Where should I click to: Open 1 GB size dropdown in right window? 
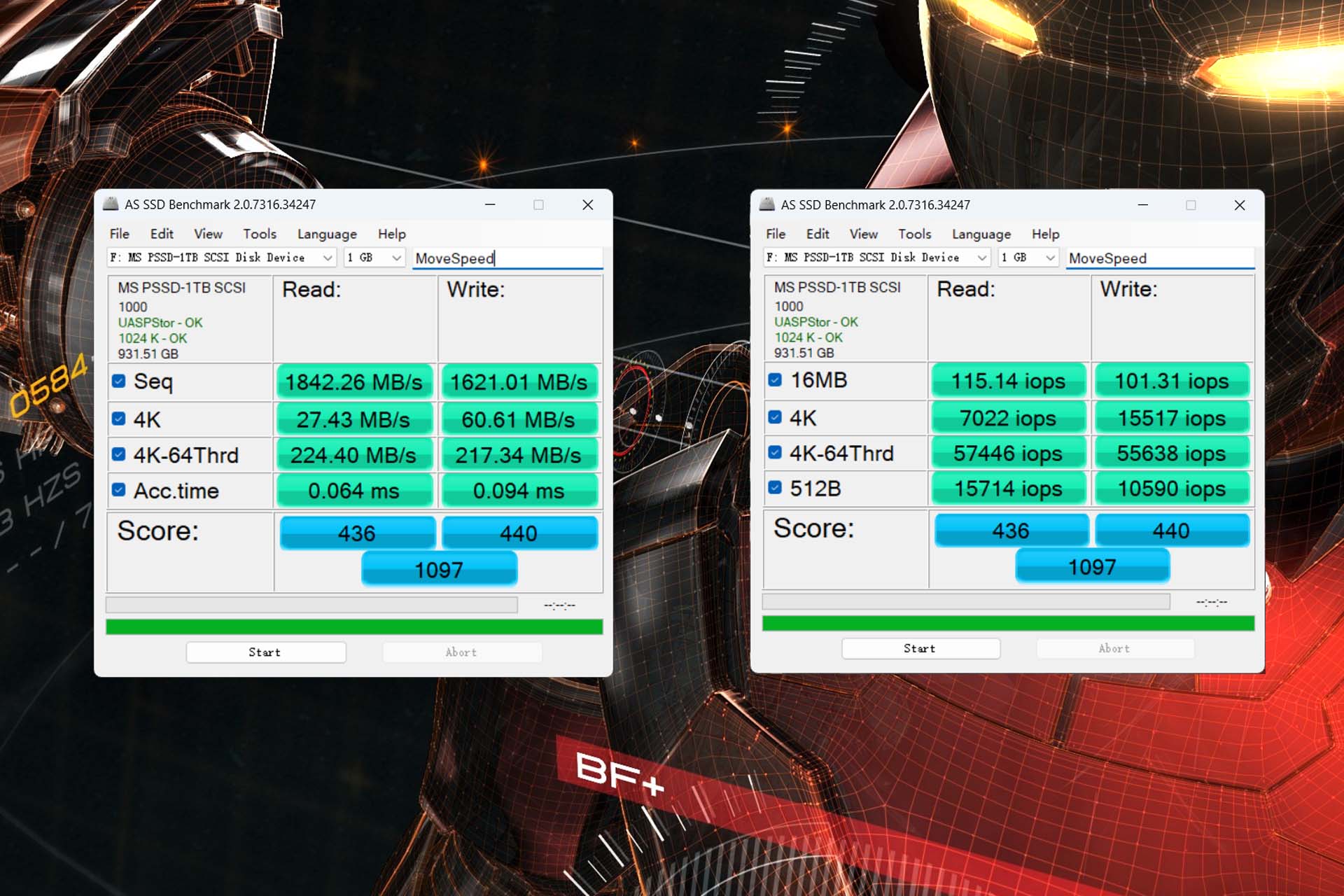click(1050, 258)
